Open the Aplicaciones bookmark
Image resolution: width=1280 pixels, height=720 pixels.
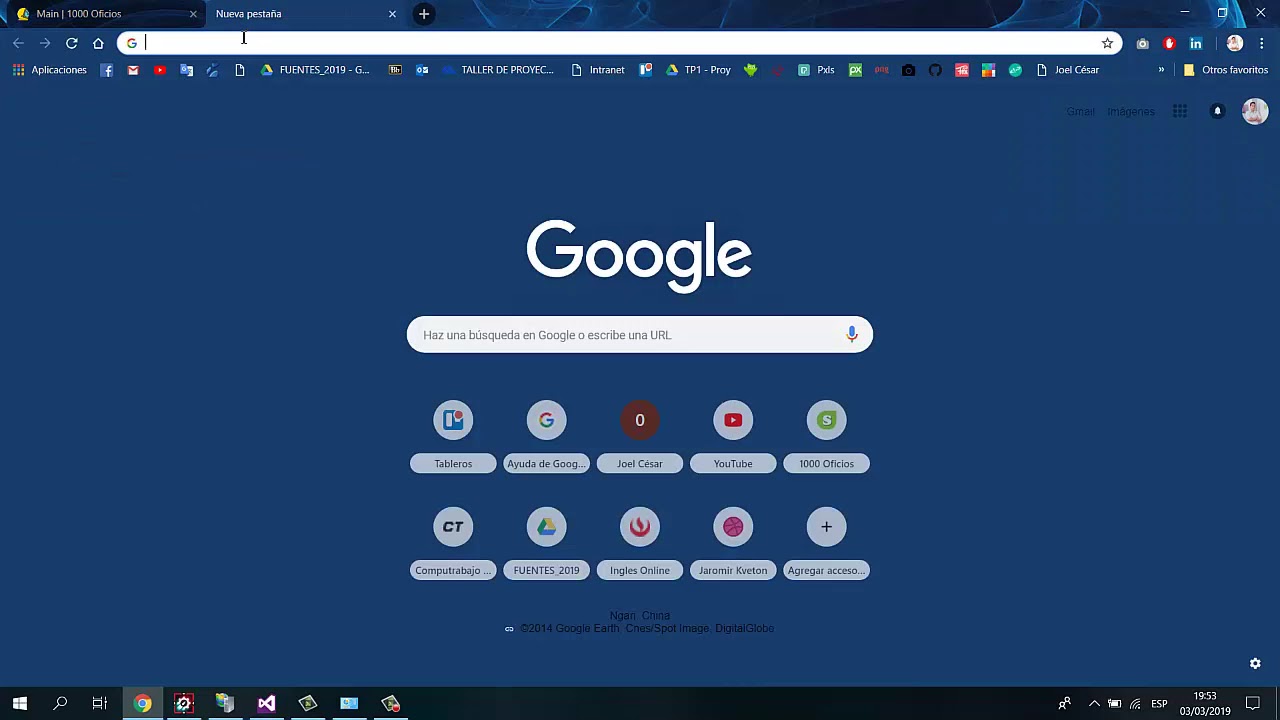(x=49, y=70)
